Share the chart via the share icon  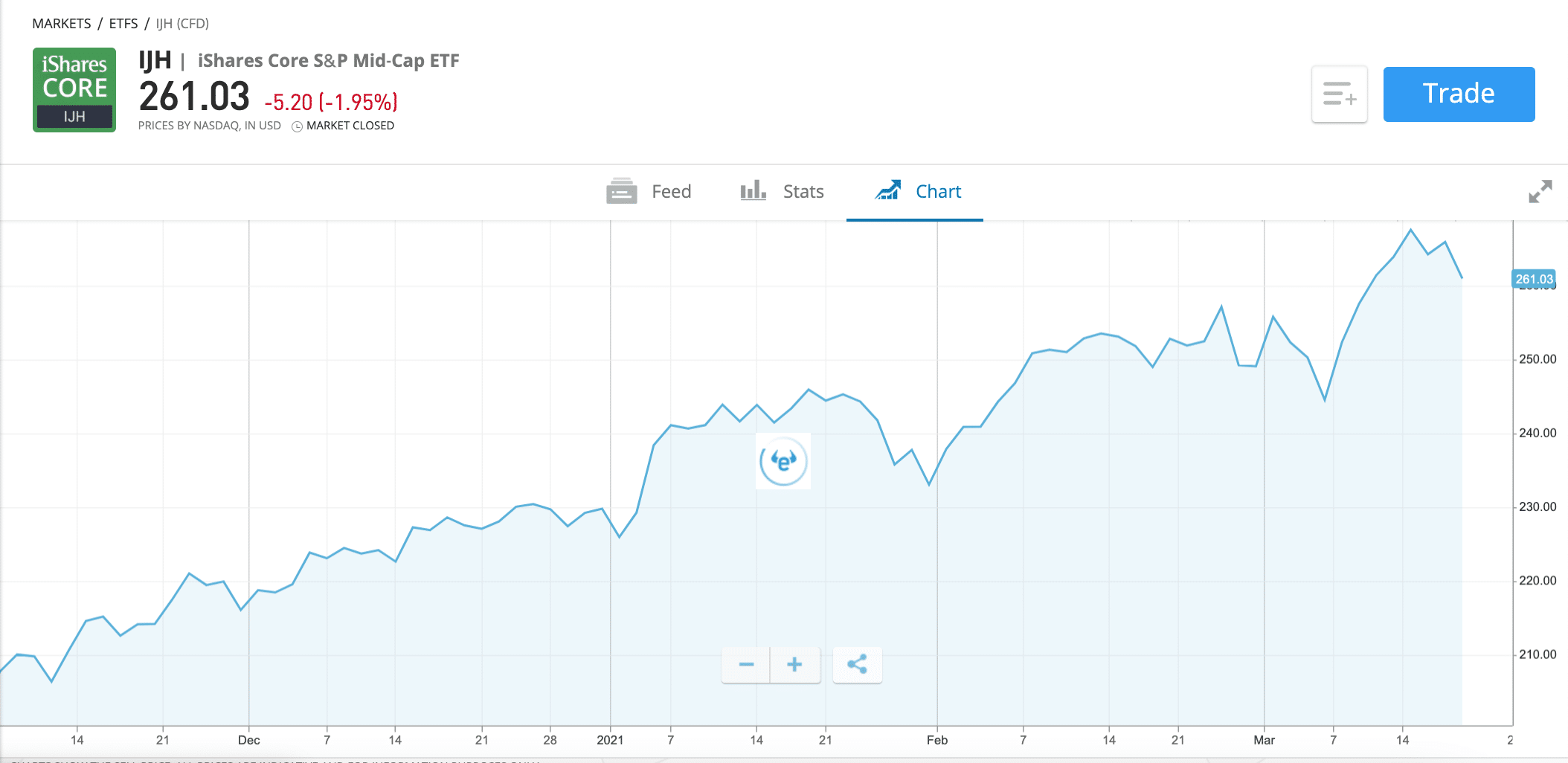point(857,664)
